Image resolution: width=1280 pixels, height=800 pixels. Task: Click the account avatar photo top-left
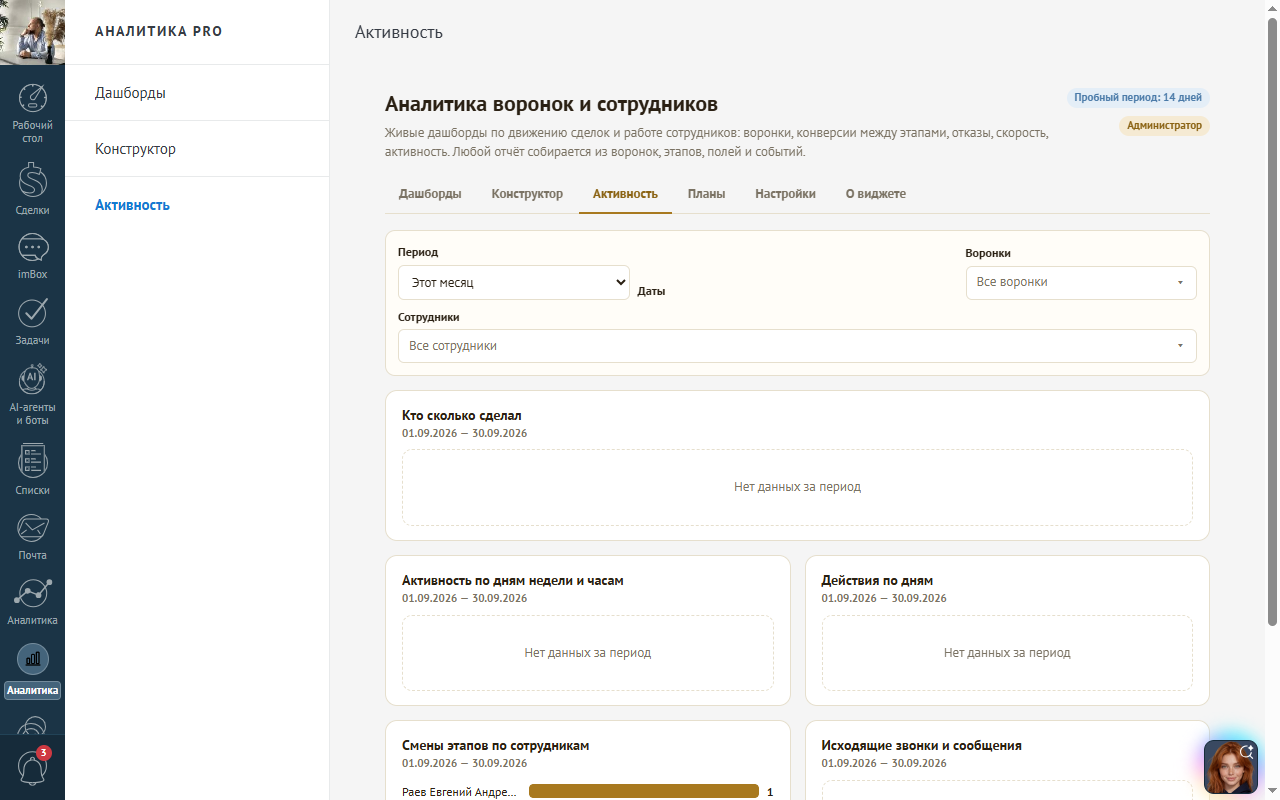tap(32, 32)
